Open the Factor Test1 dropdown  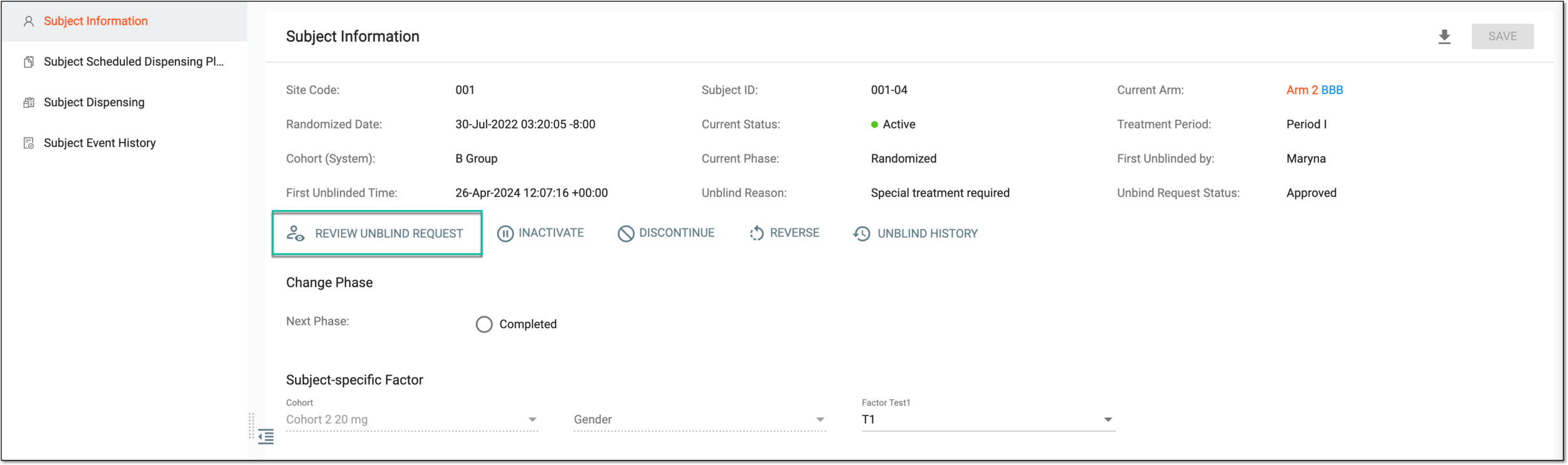pyautogui.click(x=988, y=420)
